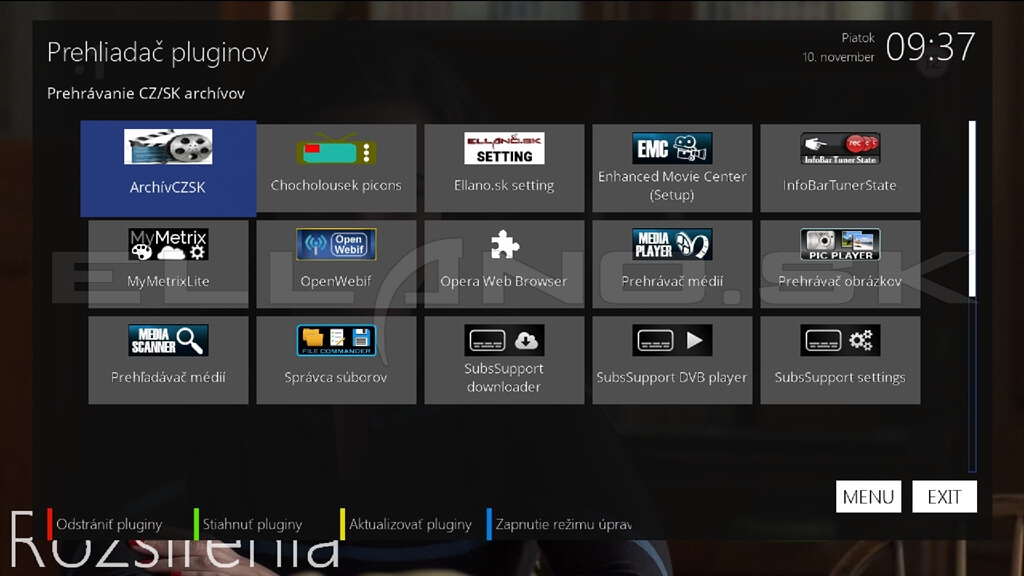
Task: Open the SubsSupport settings plugin
Action: pyautogui.click(x=840, y=360)
